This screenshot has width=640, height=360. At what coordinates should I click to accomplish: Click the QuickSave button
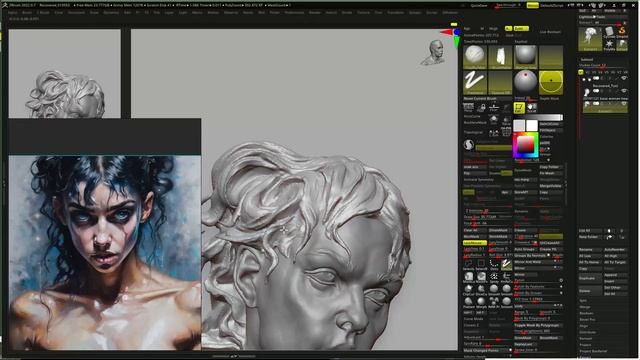[x=479, y=6]
